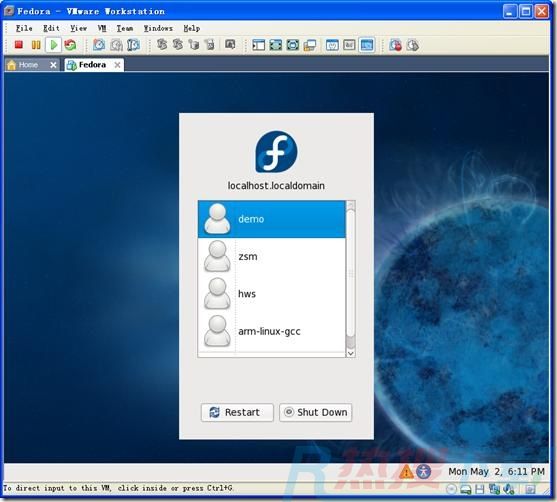557x502 pixels.
Task: Click the red Power Off toolbar icon
Action: point(18,45)
